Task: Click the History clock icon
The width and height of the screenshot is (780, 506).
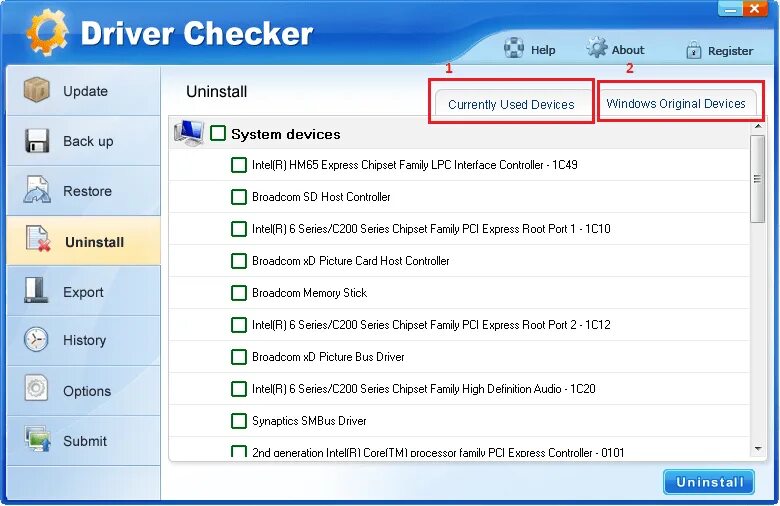Action: coord(36,339)
